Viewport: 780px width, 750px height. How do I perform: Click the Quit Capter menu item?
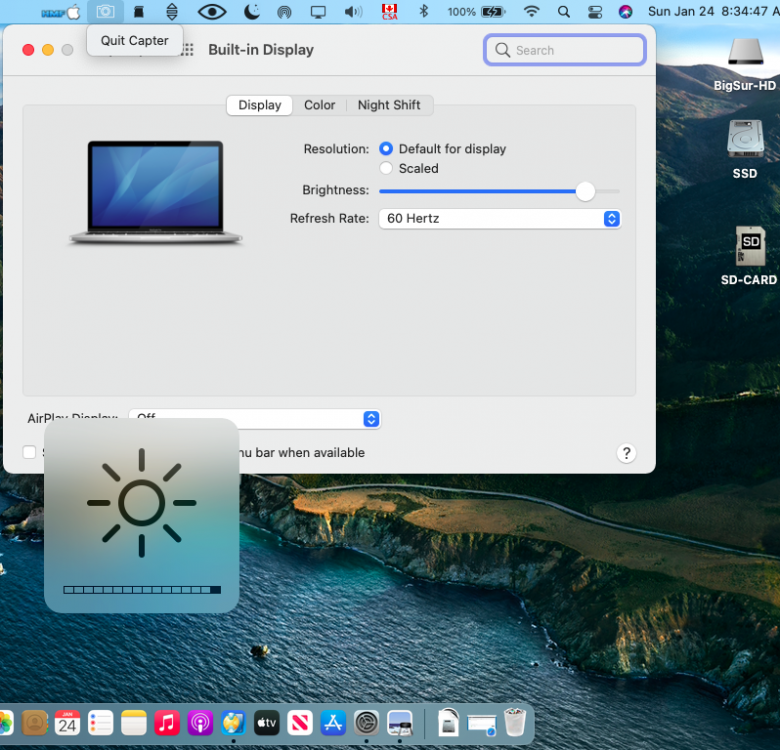[x=134, y=40]
